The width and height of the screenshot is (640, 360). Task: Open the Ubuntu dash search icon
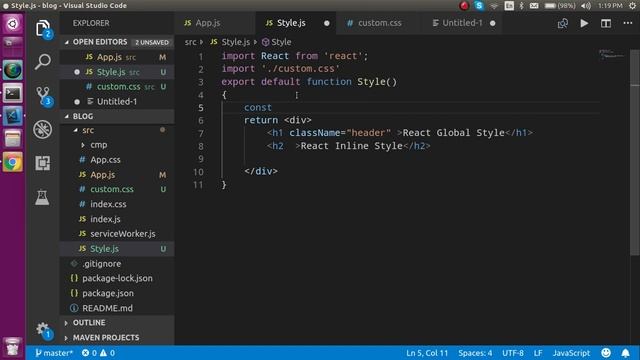point(13,24)
